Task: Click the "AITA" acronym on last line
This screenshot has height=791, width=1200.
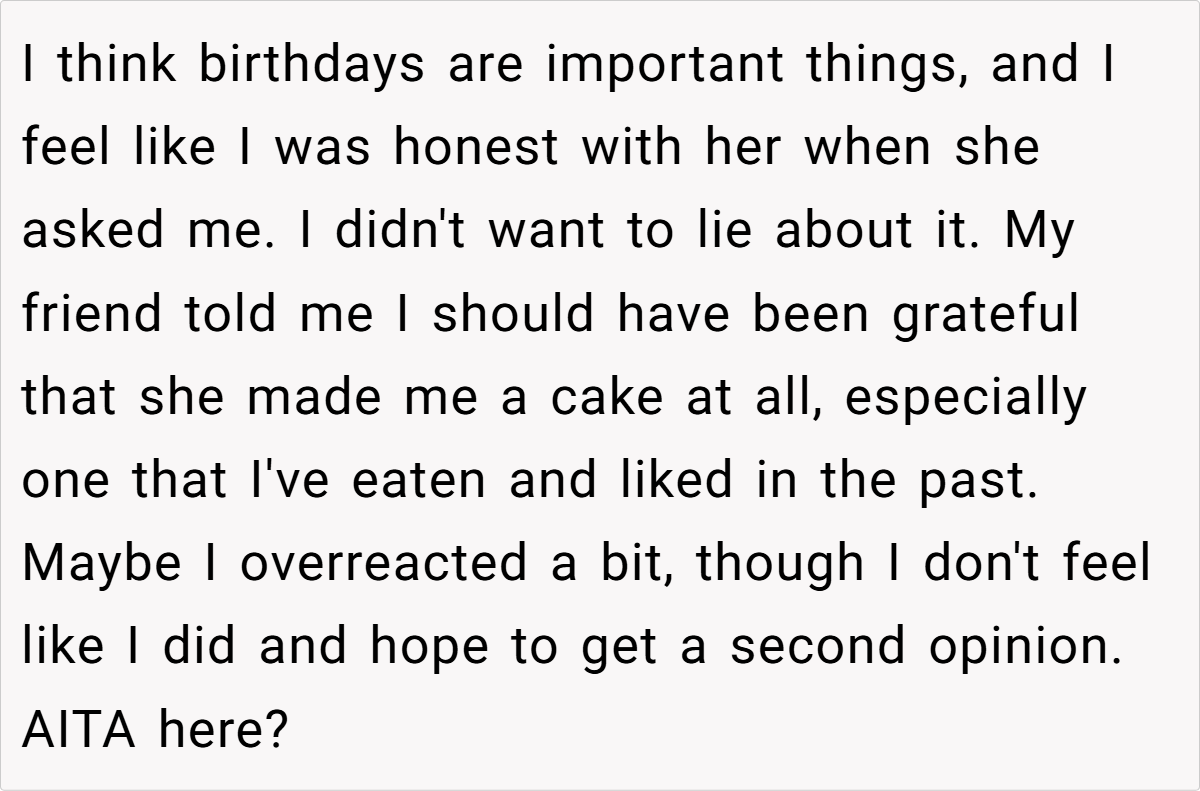Action: [78, 729]
